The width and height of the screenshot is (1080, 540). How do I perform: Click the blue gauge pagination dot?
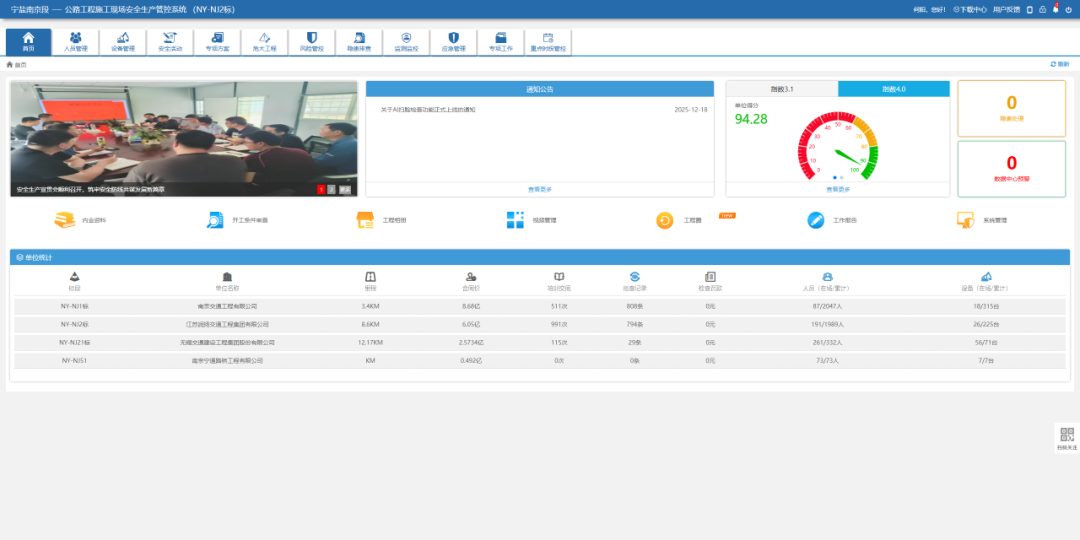tap(835, 177)
